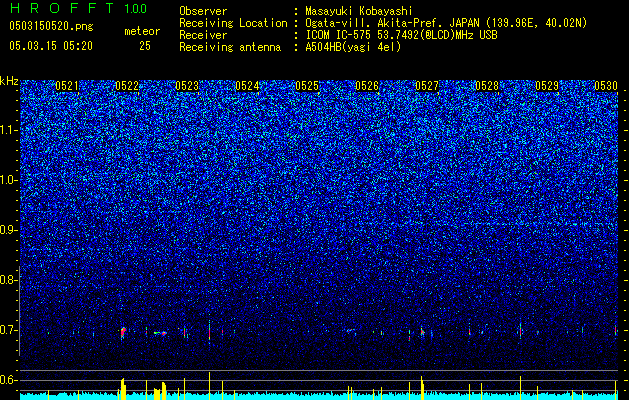Screen dimensions: 629x400
Task: Click the 0530 time marker
Action: coord(606,86)
